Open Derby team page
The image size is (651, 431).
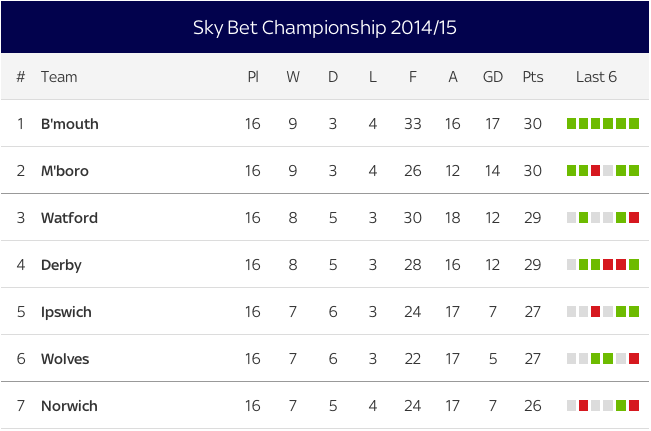tap(61, 265)
